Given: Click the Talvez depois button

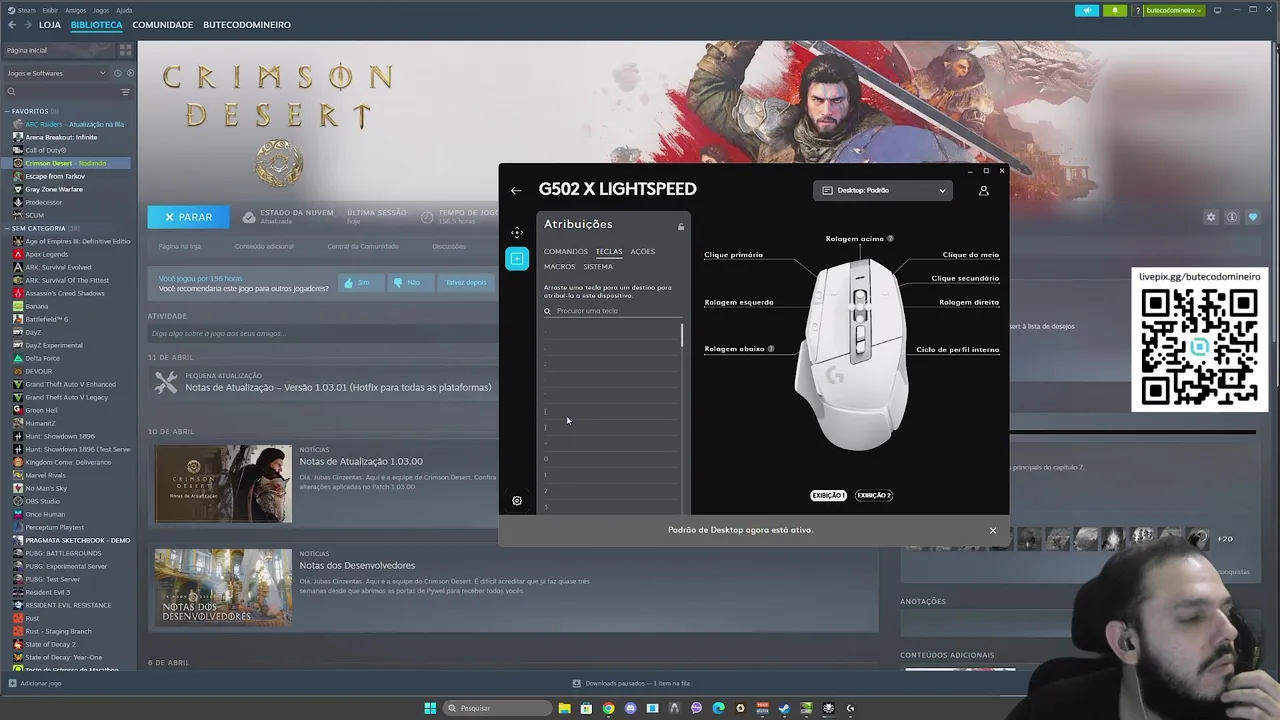Looking at the screenshot, I should (x=466, y=283).
